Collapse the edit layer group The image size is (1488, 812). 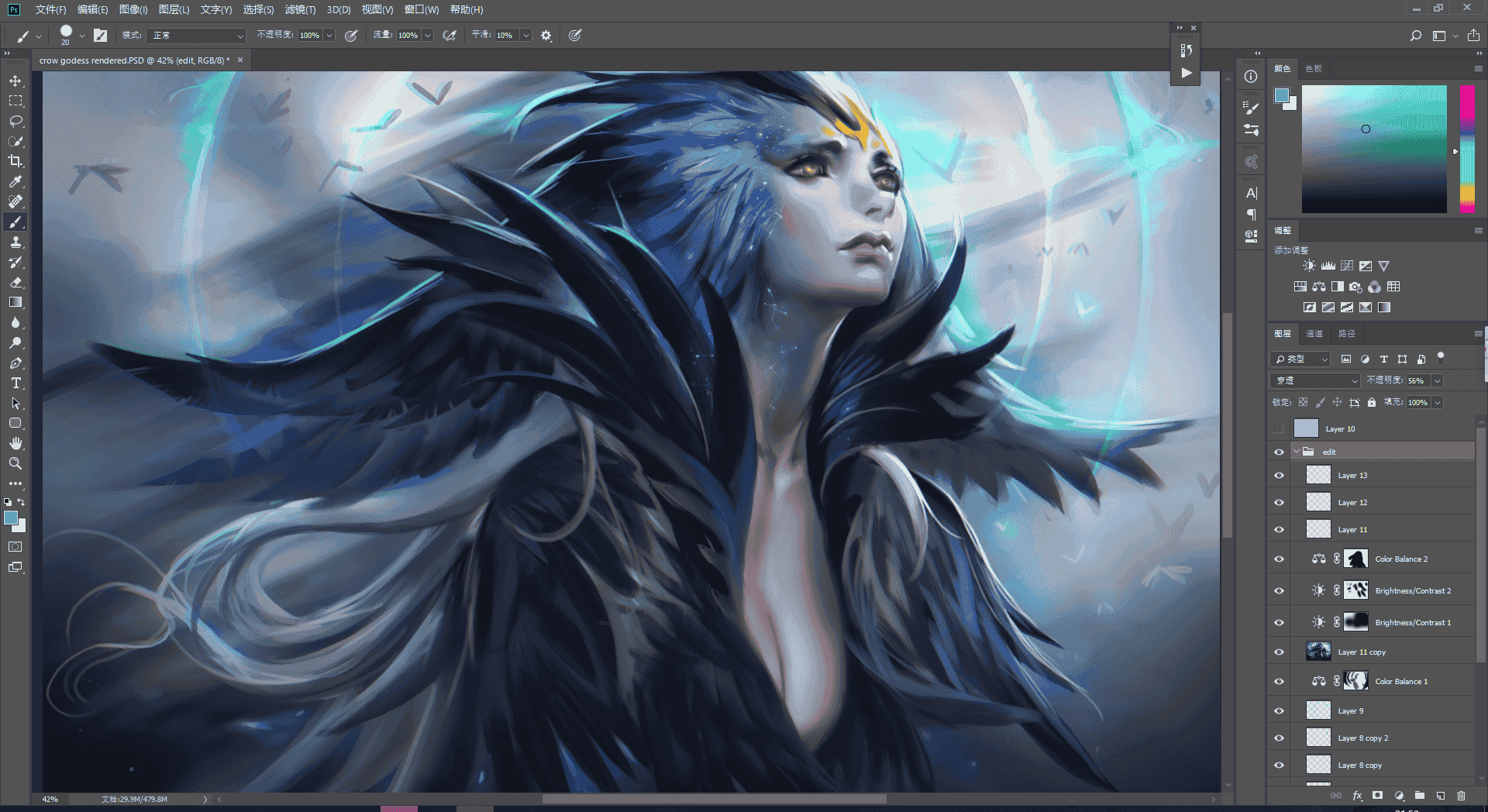pos(1297,452)
